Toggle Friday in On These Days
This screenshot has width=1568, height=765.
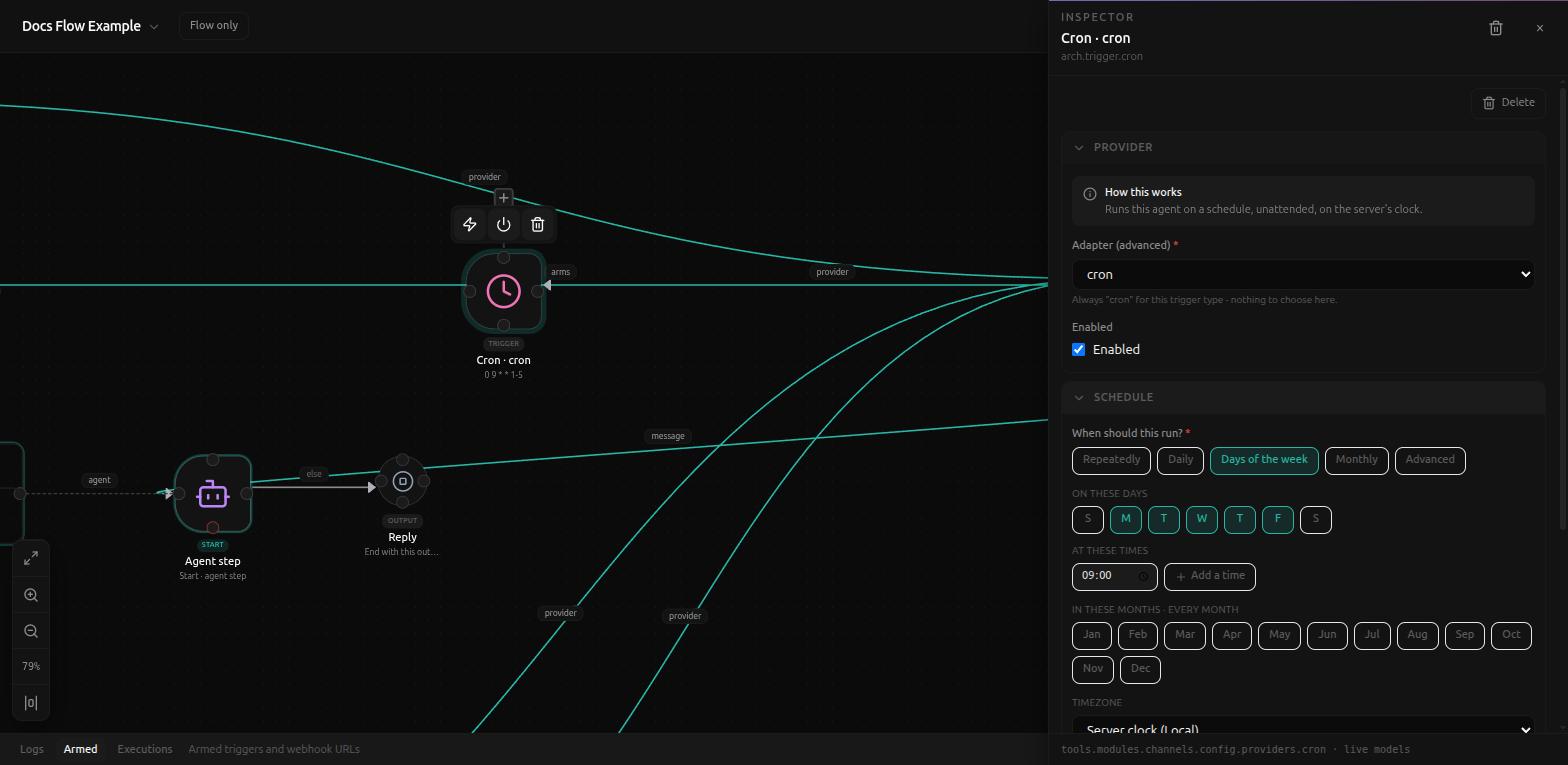tap(1278, 519)
